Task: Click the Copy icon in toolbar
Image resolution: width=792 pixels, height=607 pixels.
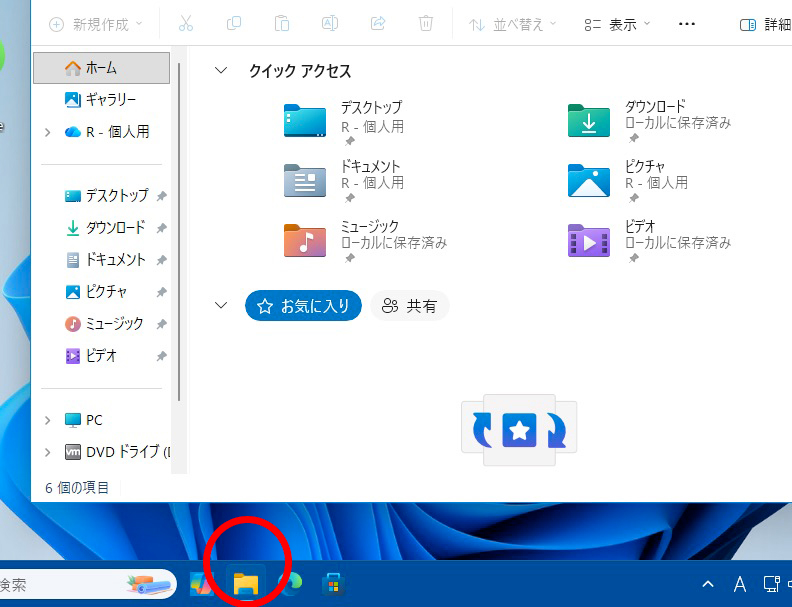Action: pyautogui.click(x=234, y=24)
